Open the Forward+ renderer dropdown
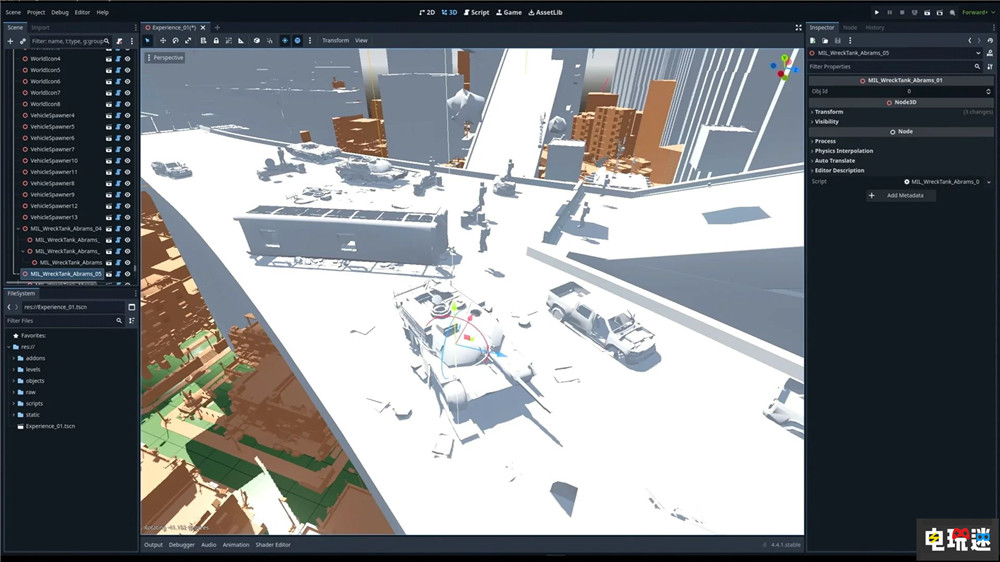This screenshot has height=562, width=1000. [977, 12]
